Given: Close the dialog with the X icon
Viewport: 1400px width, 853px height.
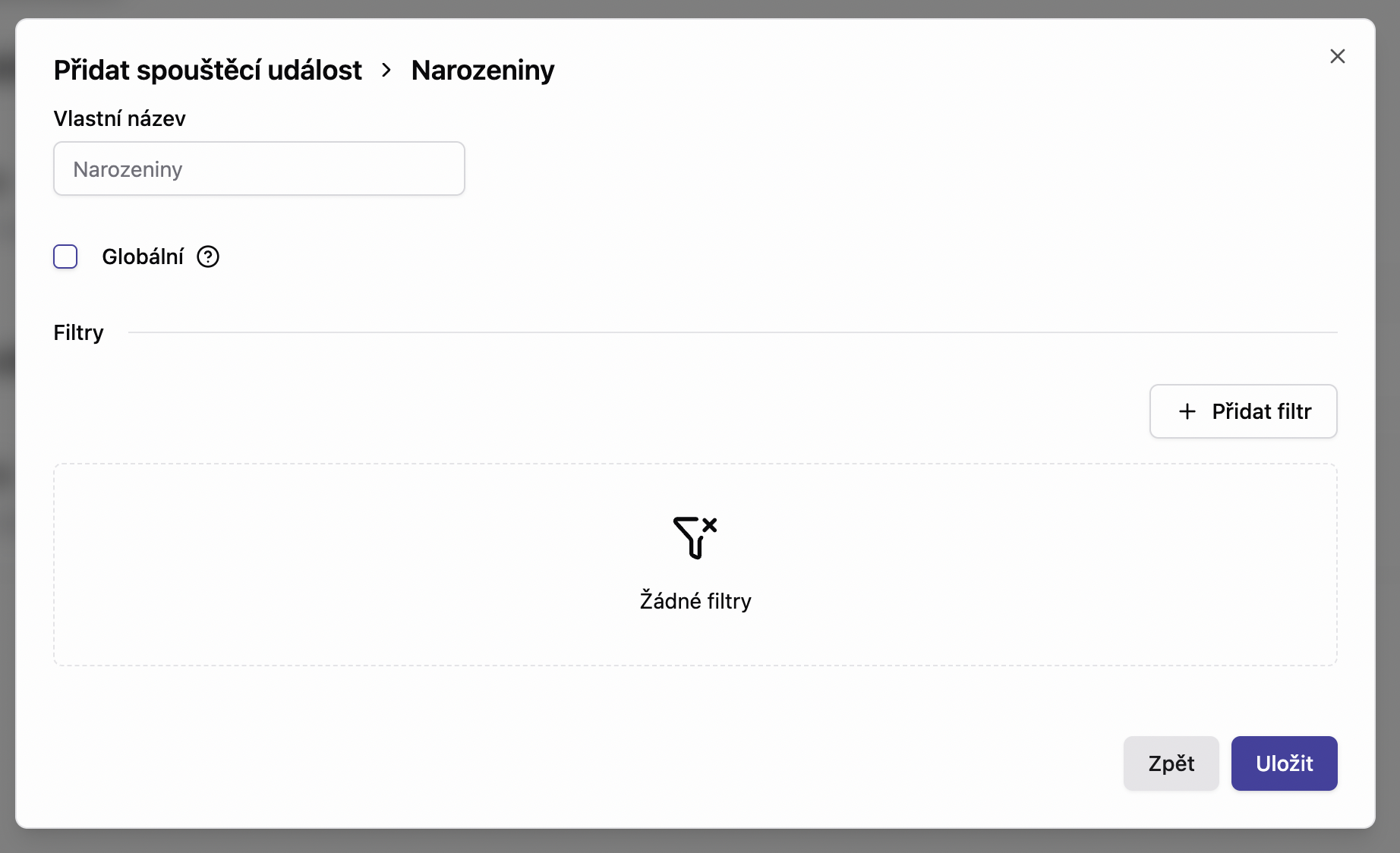Looking at the screenshot, I should (x=1337, y=56).
